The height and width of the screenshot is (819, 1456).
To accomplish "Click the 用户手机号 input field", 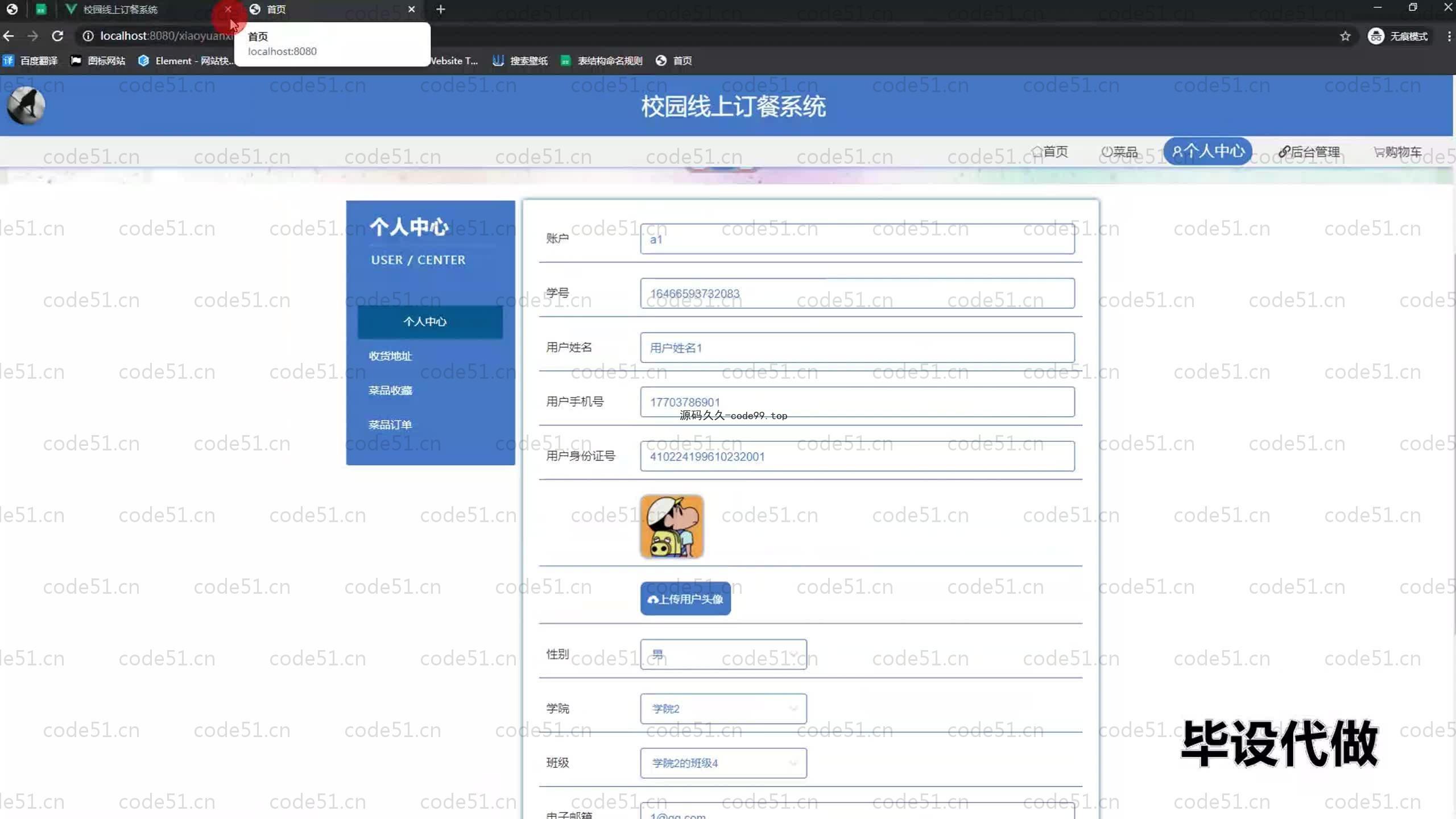I will (857, 402).
